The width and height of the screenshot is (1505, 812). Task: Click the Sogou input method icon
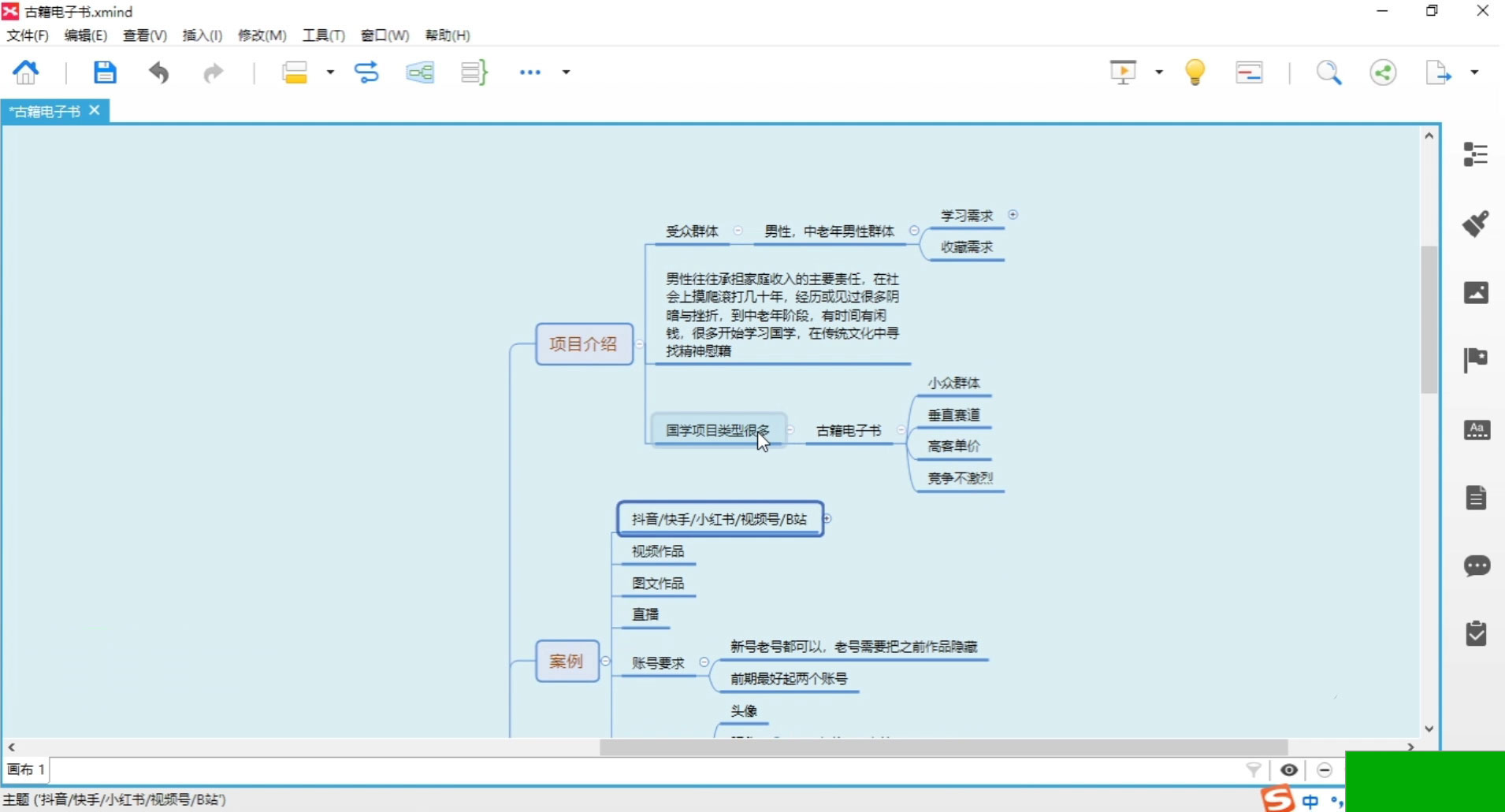click(x=1278, y=799)
